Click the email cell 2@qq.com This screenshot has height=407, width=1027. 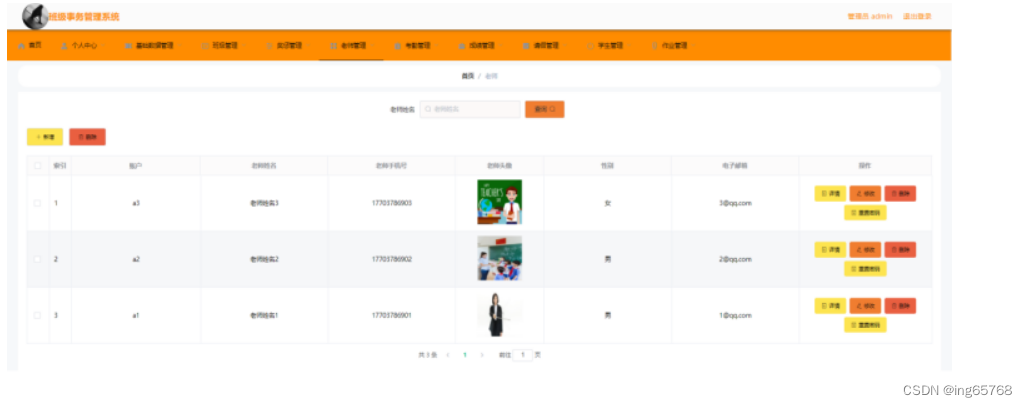point(735,259)
